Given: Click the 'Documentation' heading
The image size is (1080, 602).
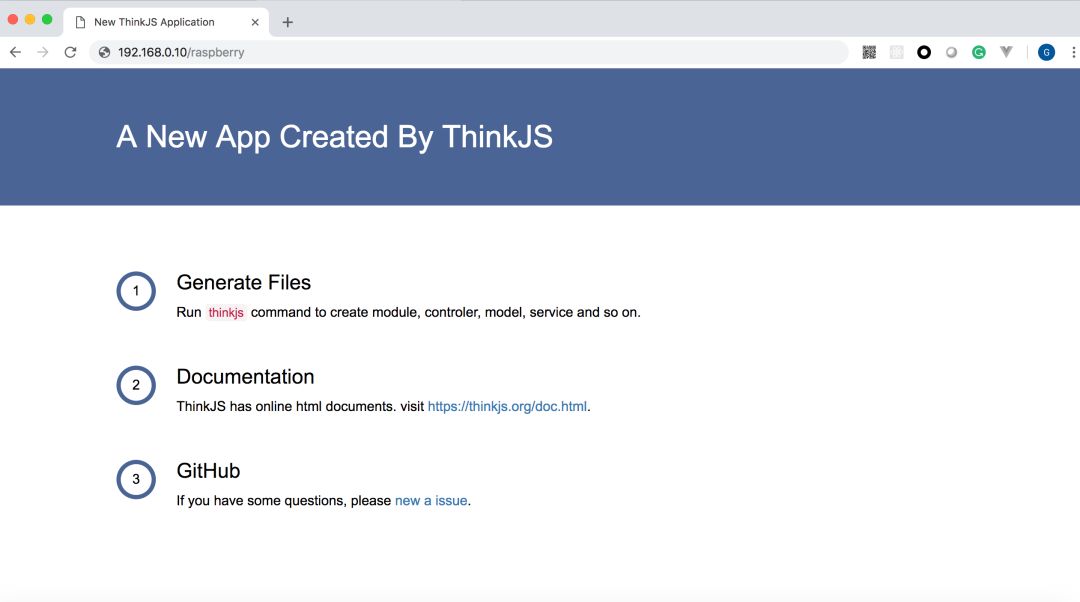Looking at the screenshot, I should [245, 377].
